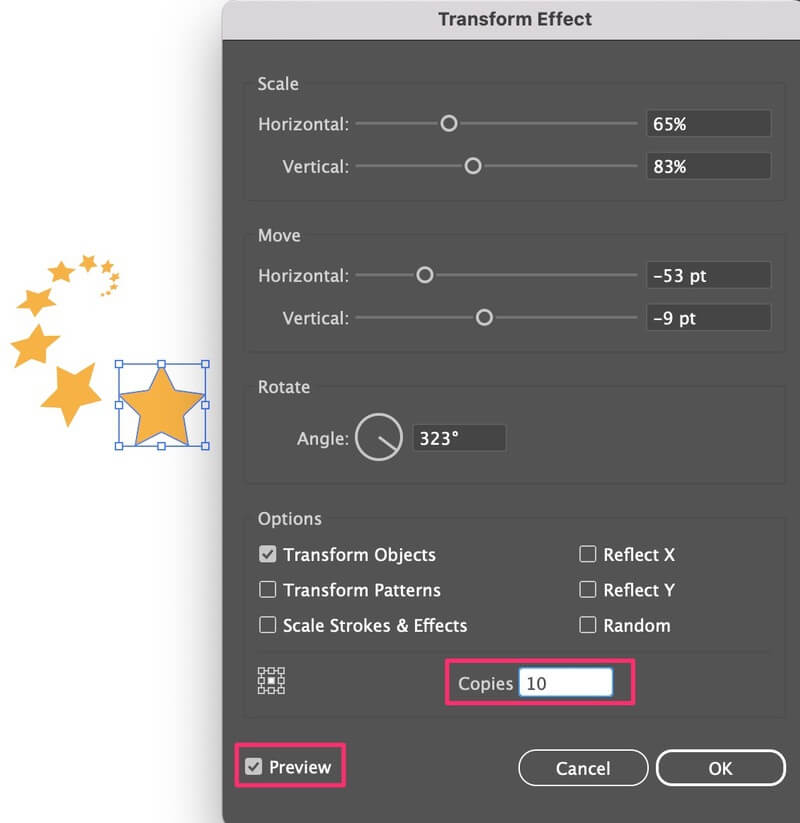The width and height of the screenshot is (800, 823).
Task: Uncheck Transform Objects
Action: tap(268, 554)
